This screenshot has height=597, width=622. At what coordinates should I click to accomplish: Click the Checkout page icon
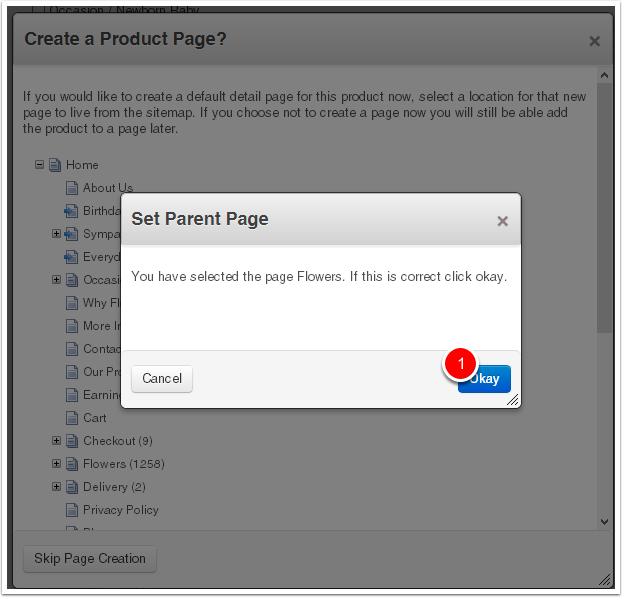coord(72,441)
